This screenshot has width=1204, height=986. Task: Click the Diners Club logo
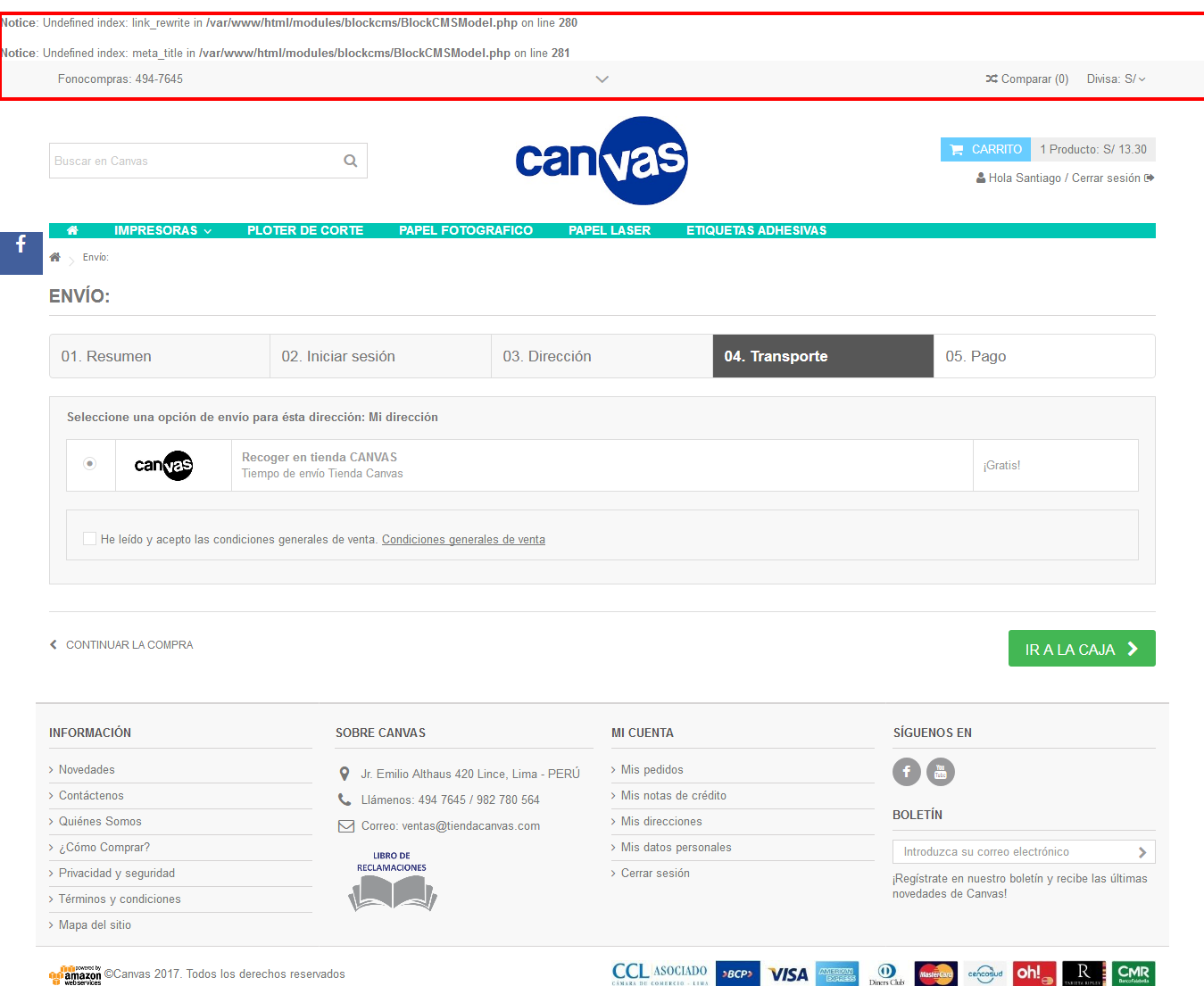tap(886, 974)
